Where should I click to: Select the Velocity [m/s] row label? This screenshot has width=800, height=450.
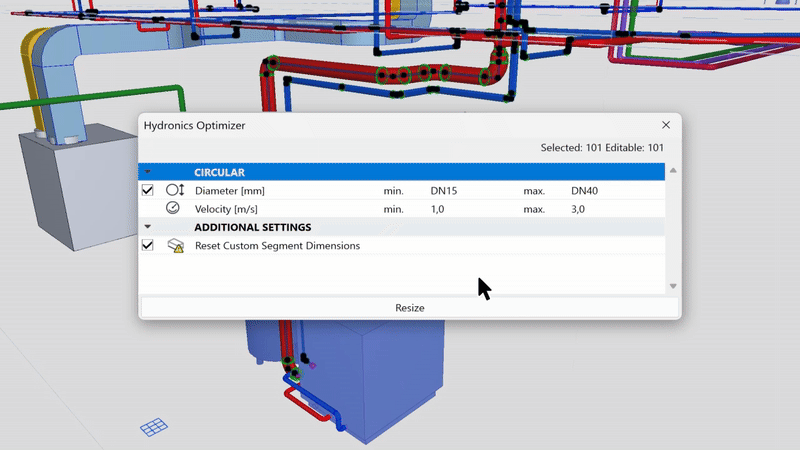[229, 209]
